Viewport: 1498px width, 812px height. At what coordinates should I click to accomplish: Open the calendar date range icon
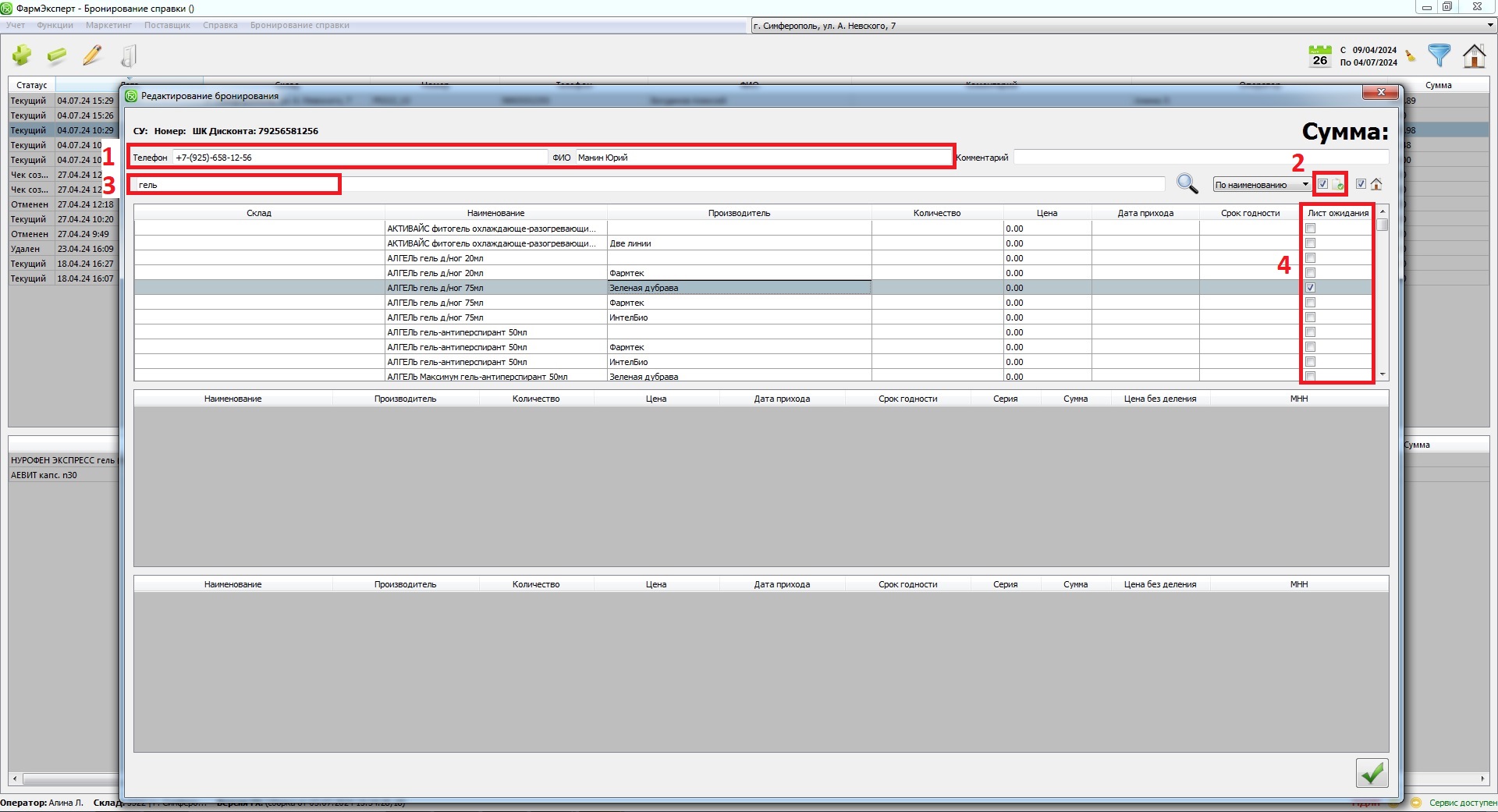pyautogui.click(x=1319, y=56)
